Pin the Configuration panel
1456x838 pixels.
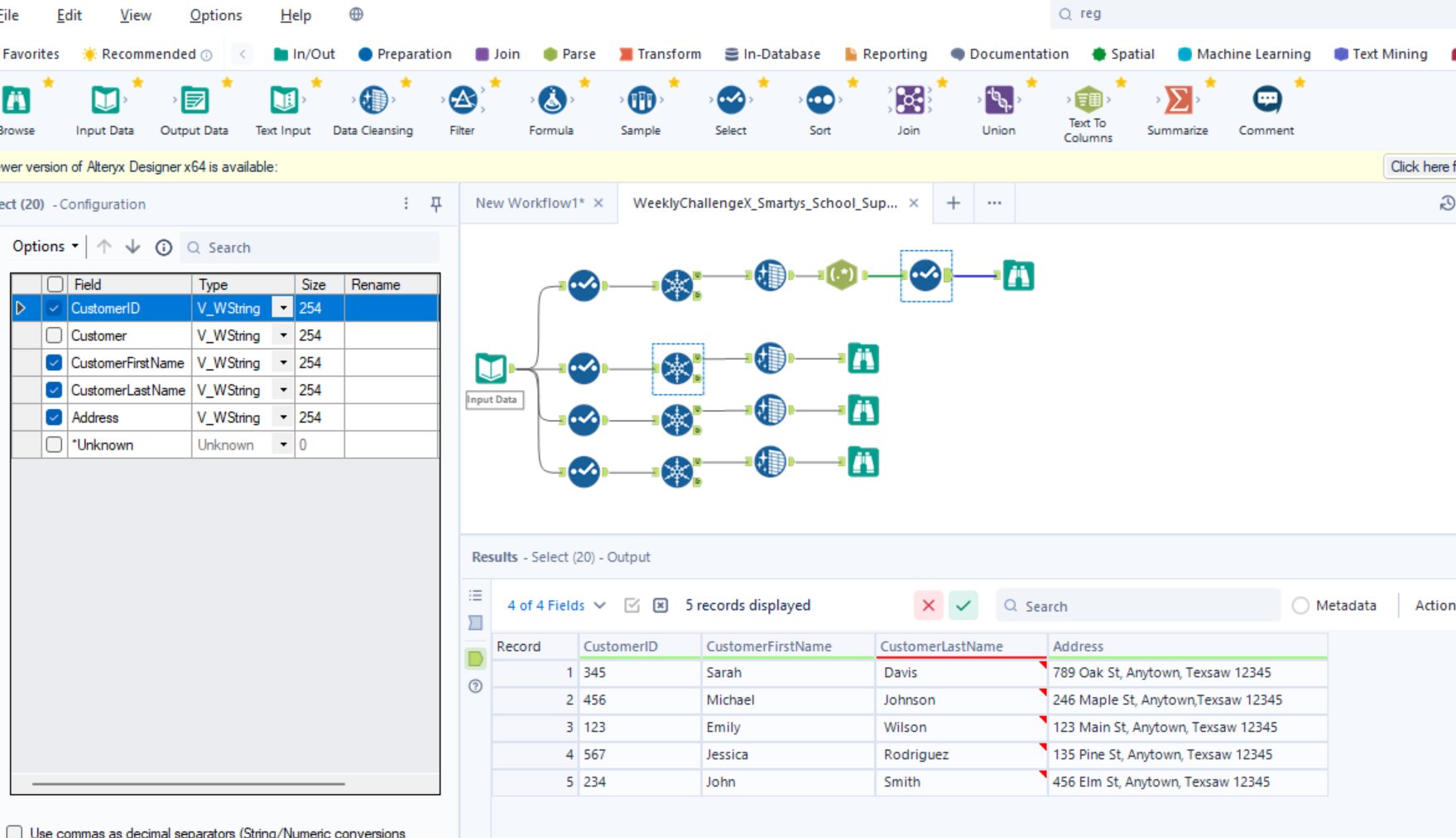tap(436, 204)
